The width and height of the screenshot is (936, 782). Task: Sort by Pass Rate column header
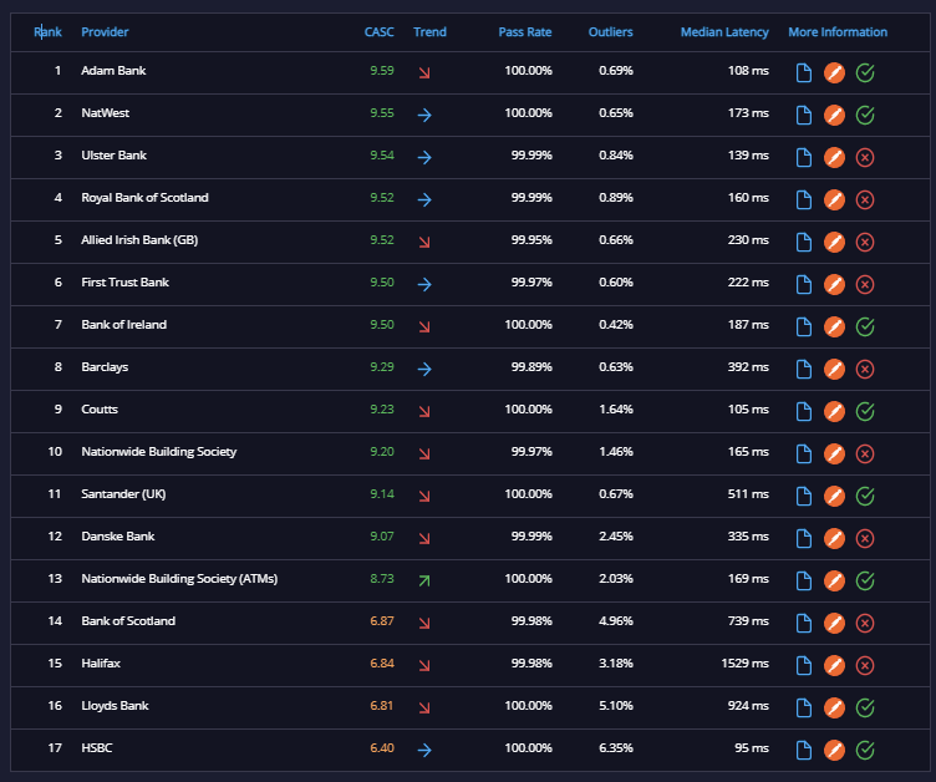click(525, 32)
